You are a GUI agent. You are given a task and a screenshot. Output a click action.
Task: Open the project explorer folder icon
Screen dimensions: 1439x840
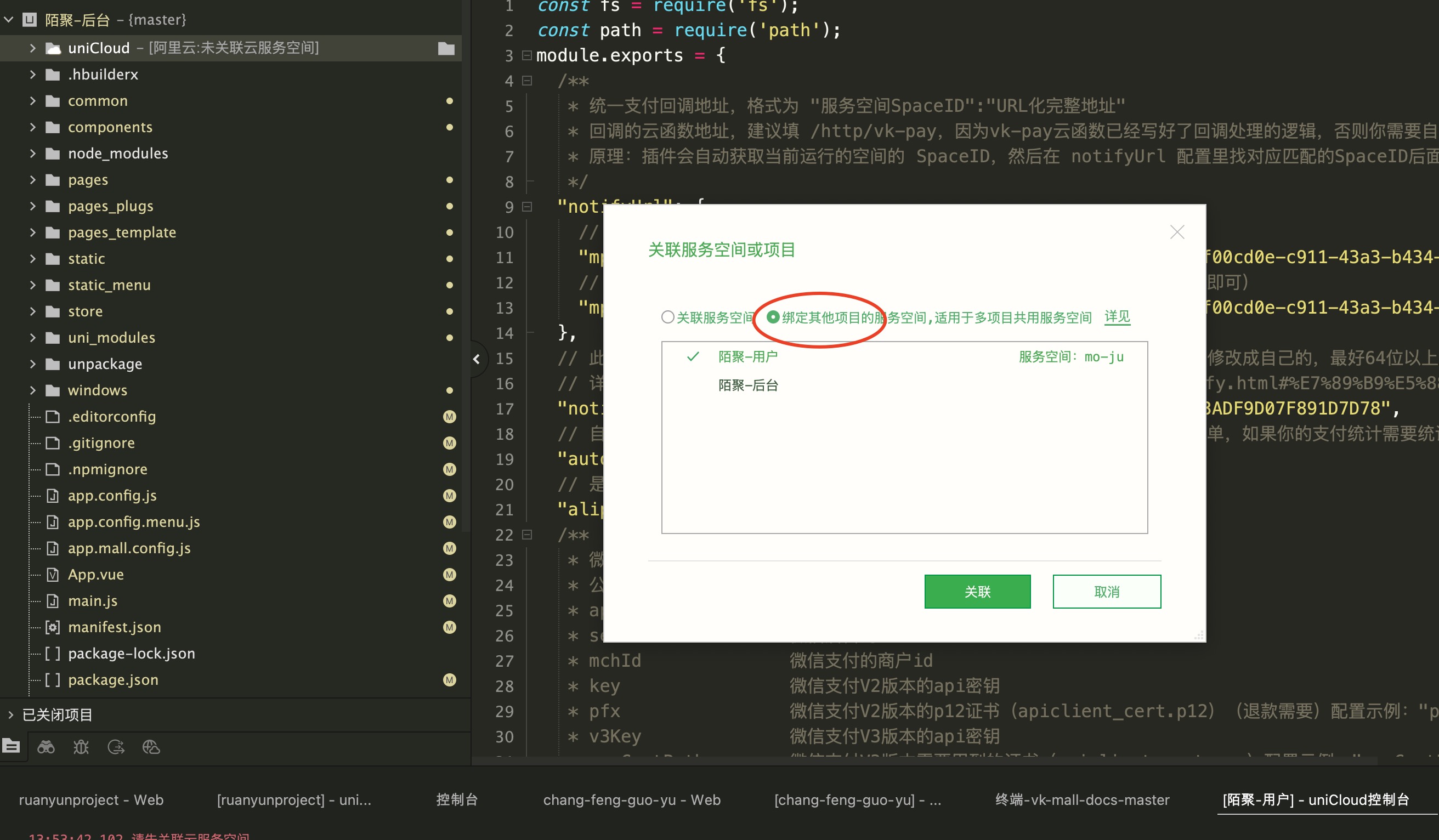(11, 746)
